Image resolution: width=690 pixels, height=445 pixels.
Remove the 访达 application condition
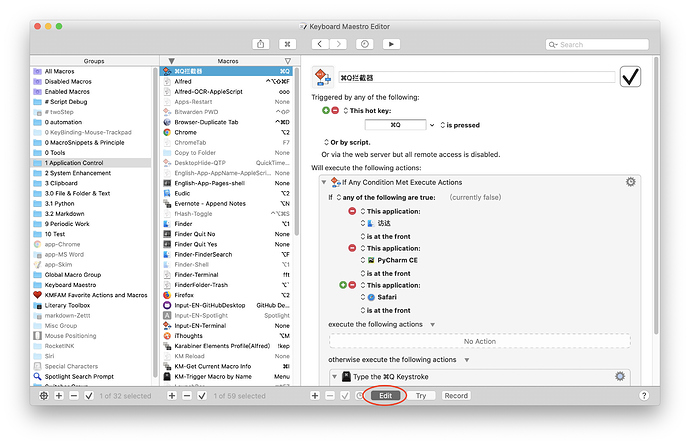pyautogui.click(x=352, y=211)
